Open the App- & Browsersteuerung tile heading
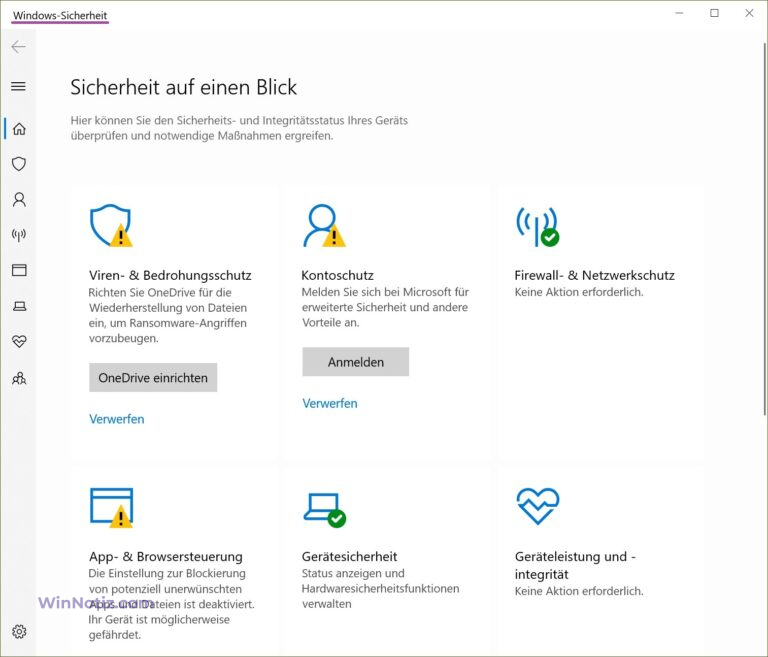The width and height of the screenshot is (768, 657). point(165,556)
